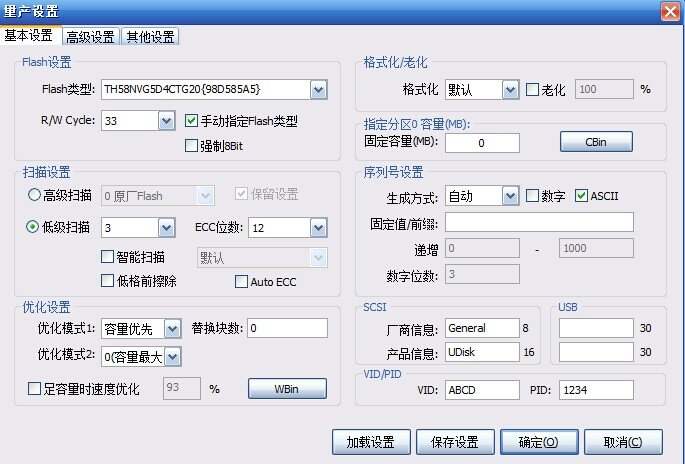Click the 保存设置 button
This screenshot has height=464, width=685.
pos(454,441)
